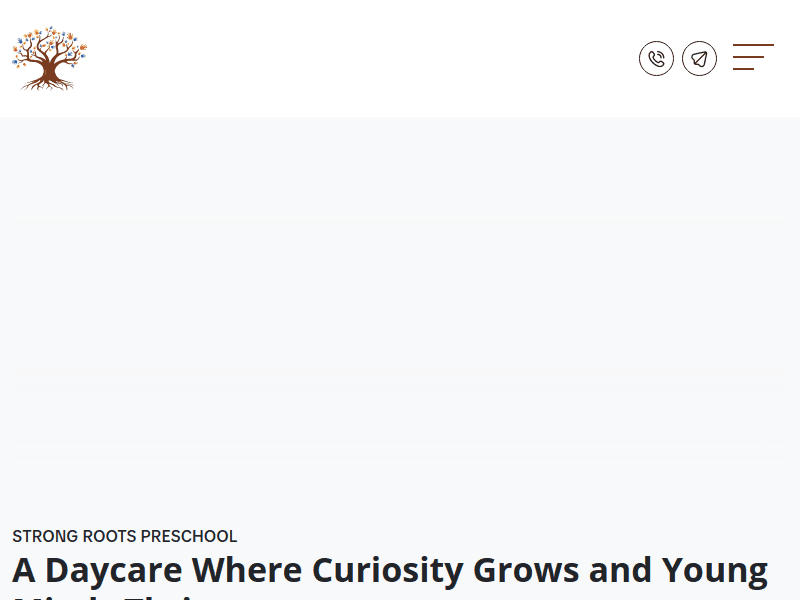The height and width of the screenshot is (600, 800).
Task: Call the preschool via the circled phone icon
Action: (656, 58)
